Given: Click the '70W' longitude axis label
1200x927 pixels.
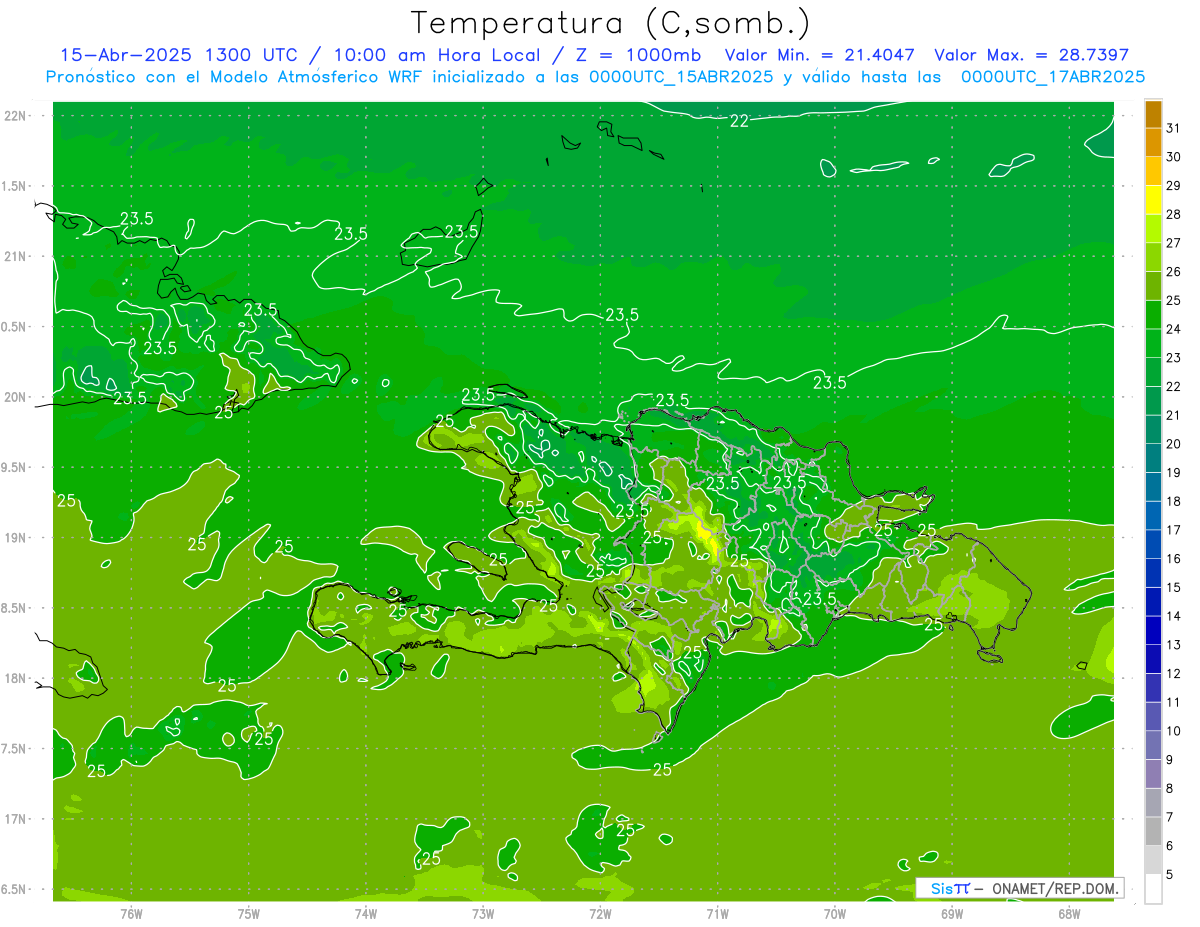Looking at the screenshot, I should click(x=835, y=913).
